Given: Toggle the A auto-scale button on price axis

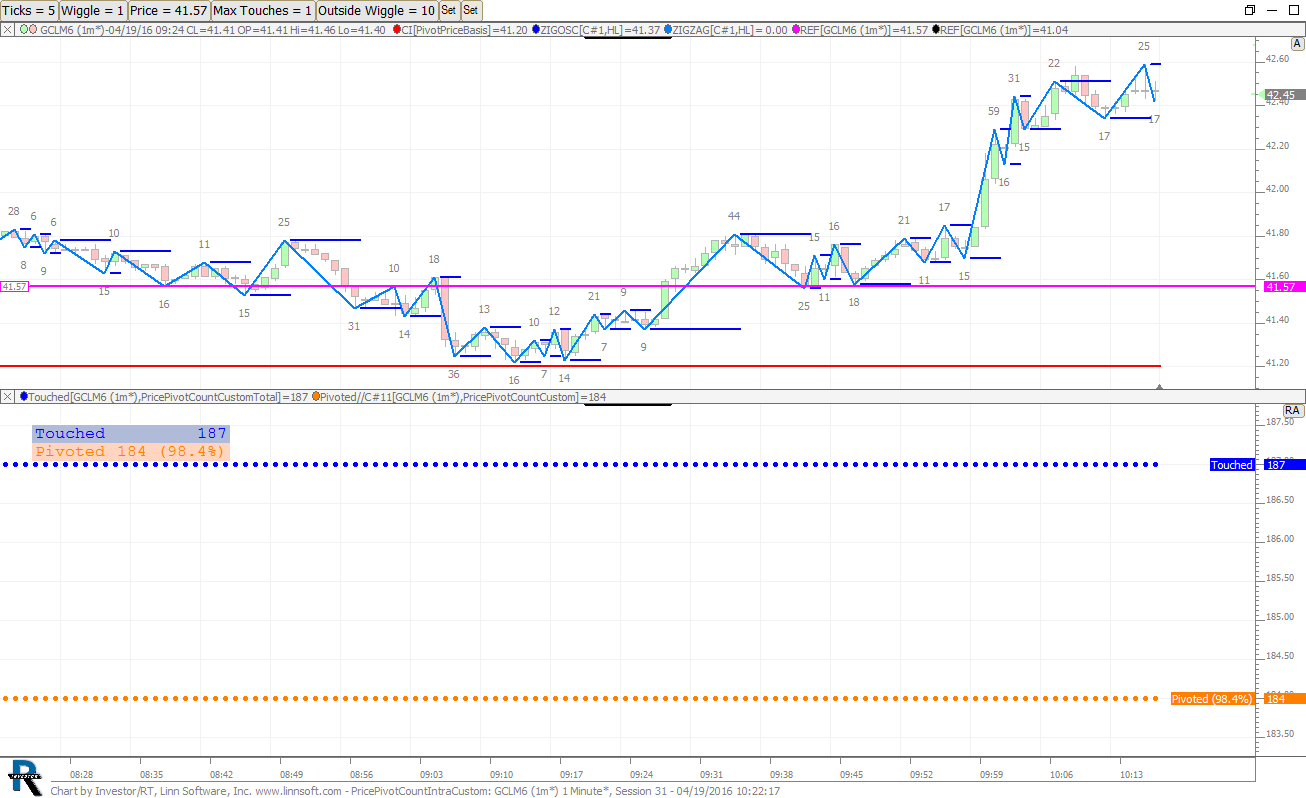Looking at the screenshot, I should click(1298, 44).
